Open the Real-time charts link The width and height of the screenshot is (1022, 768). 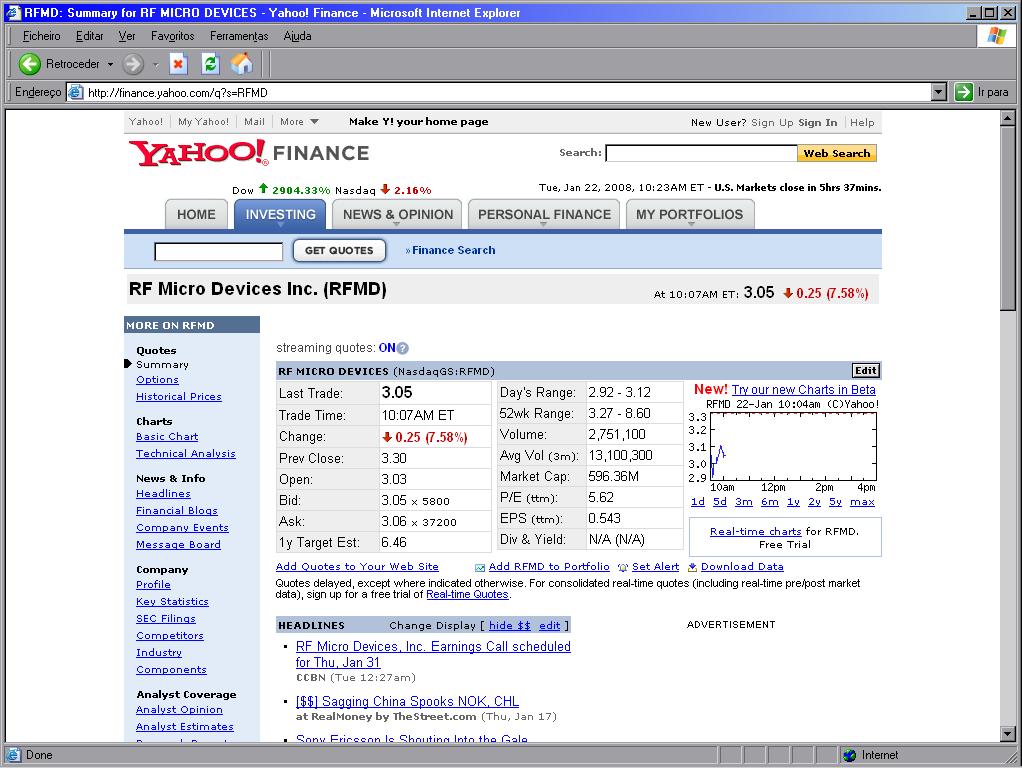[755, 531]
